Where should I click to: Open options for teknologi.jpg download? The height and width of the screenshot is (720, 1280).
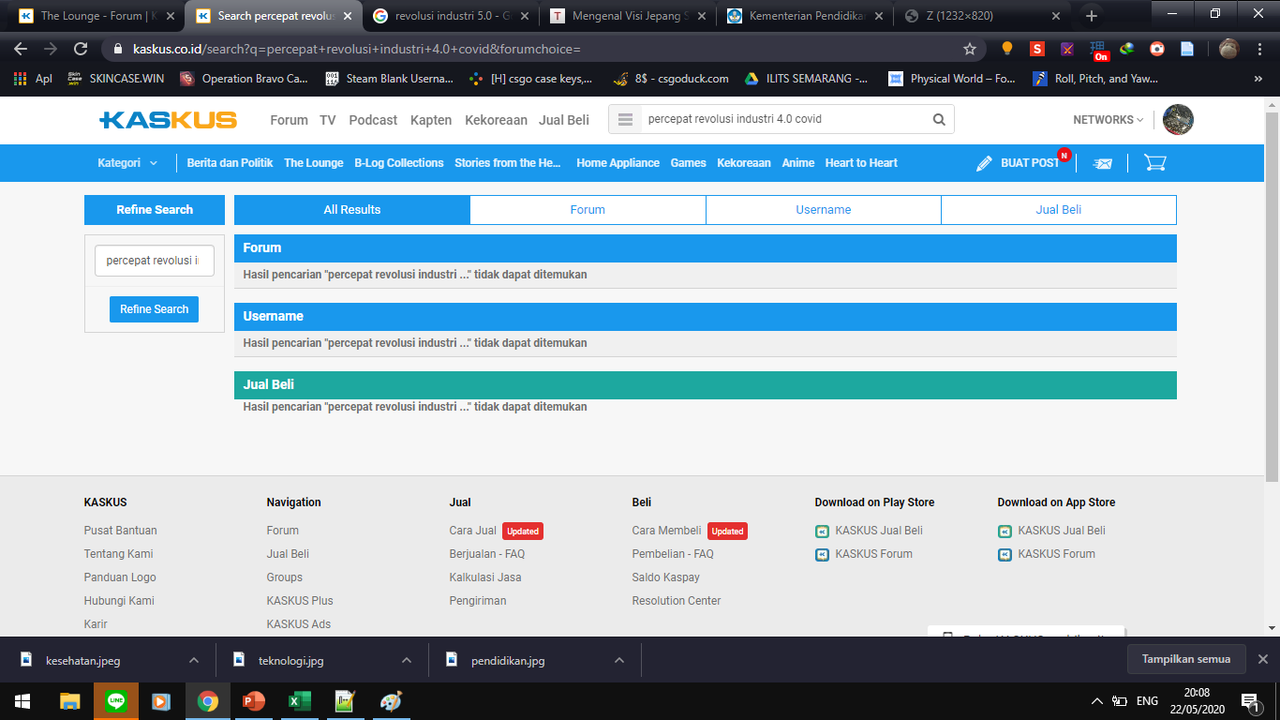[x=406, y=661]
